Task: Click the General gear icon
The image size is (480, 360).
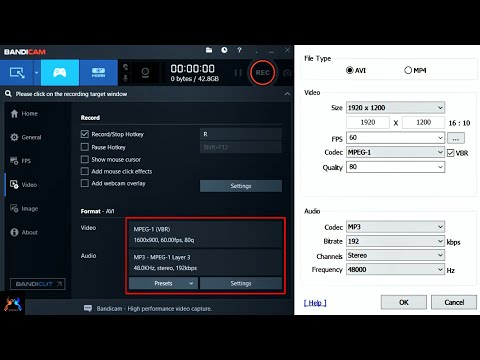Action: coord(14,137)
